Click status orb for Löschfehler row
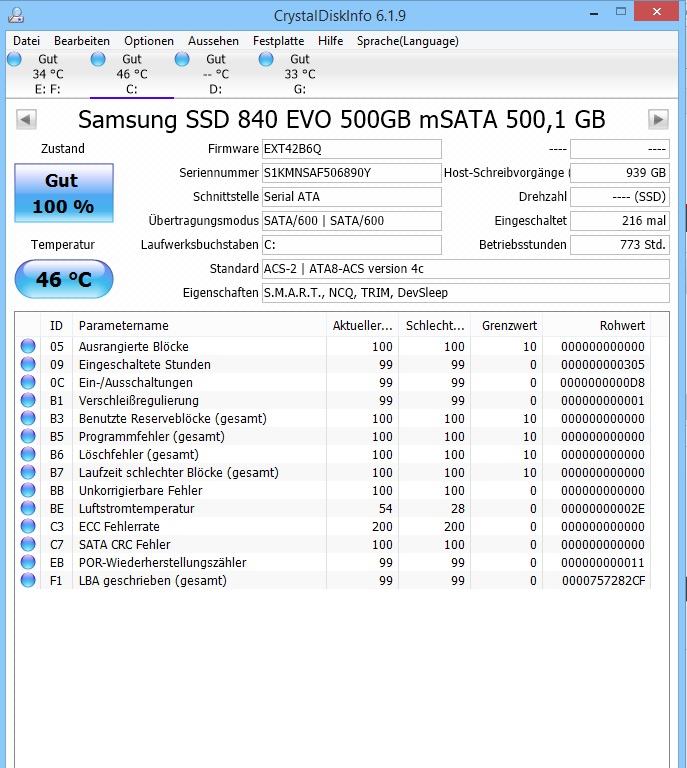Screen dimensions: 687x768 click(x=28, y=454)
